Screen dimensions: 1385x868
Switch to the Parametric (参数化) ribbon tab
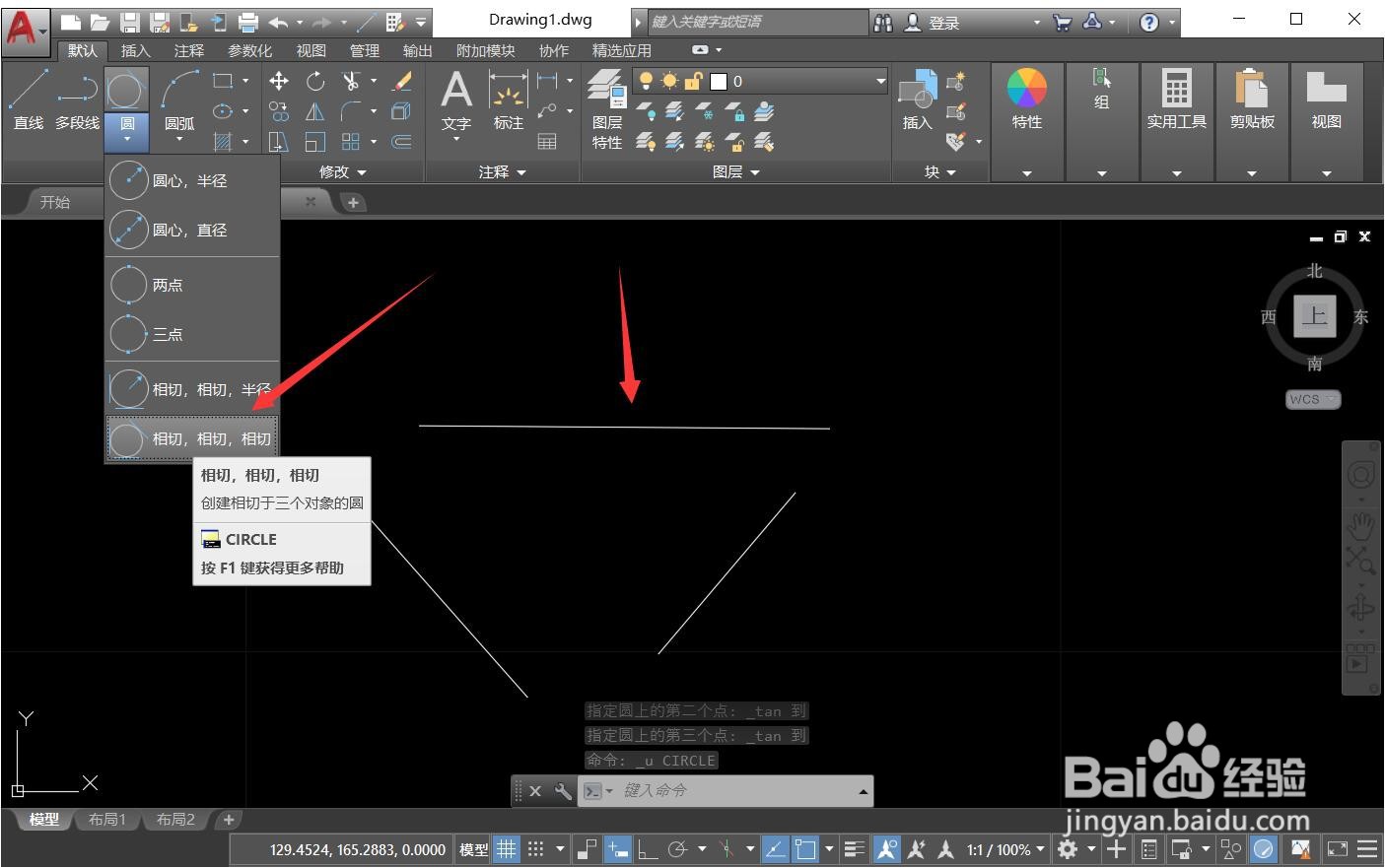coord(249,50)
